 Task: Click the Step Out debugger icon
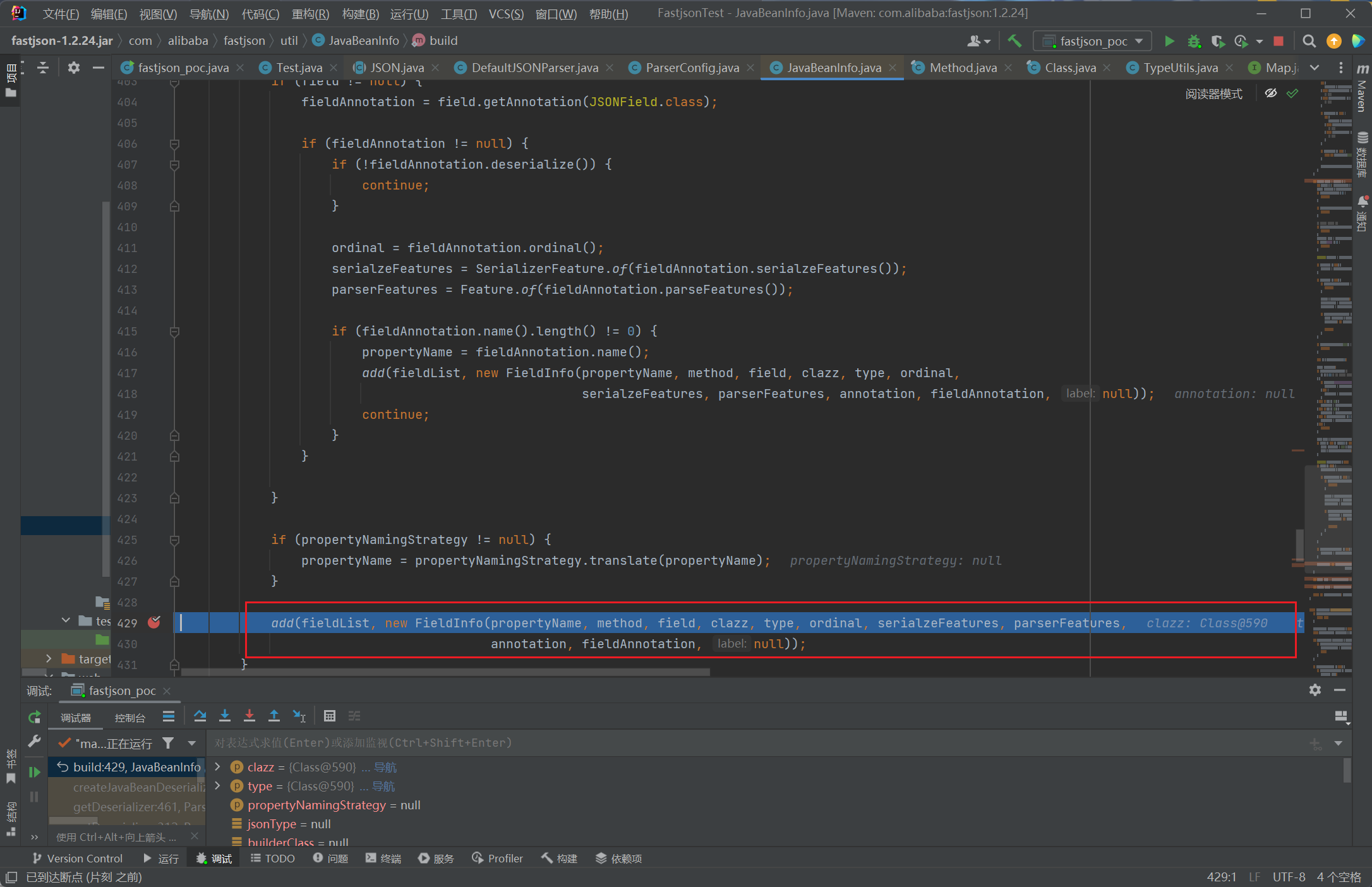pyautogui.click(x=274, y=716)
